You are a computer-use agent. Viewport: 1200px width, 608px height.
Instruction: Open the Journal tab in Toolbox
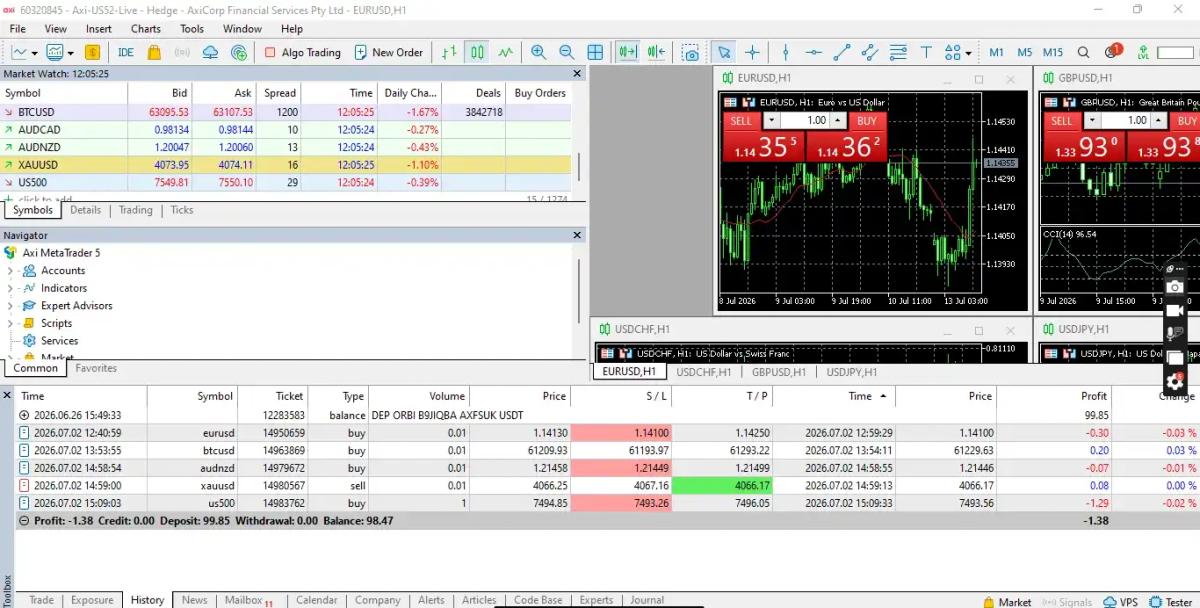click(647, 600)
